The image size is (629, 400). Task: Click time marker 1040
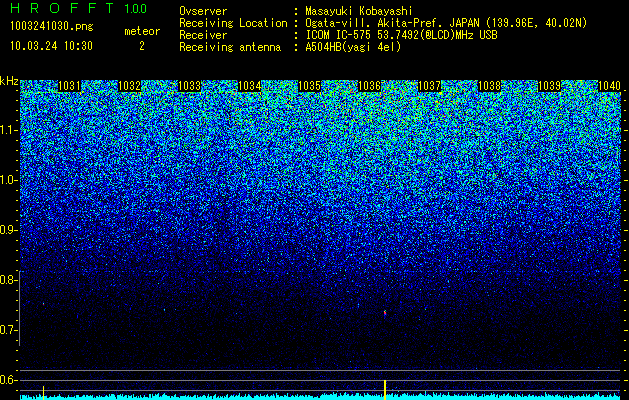(x=609, y=86)
